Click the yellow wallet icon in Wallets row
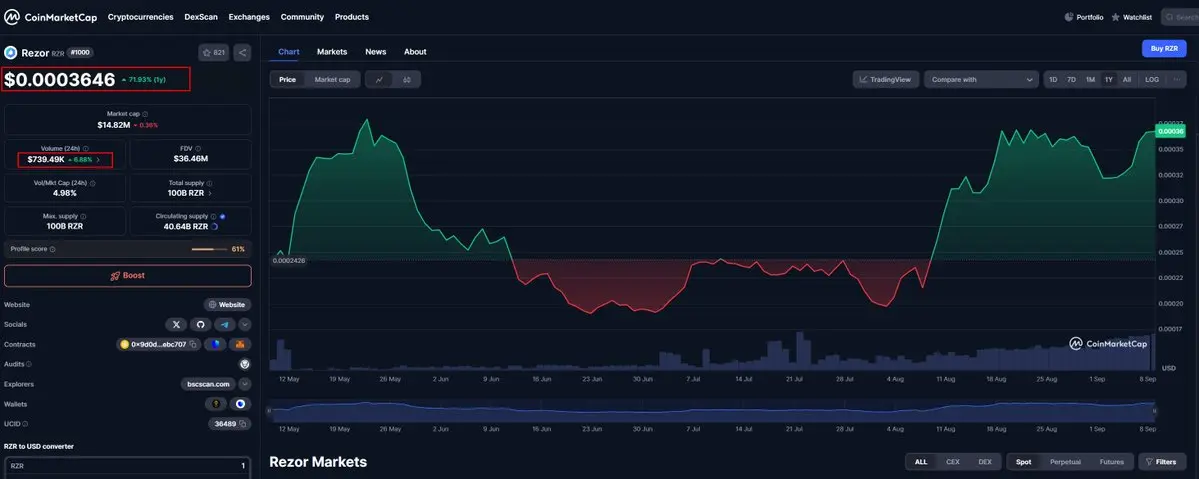Viewport: 1199px width, 479px height. pos(216,404)
